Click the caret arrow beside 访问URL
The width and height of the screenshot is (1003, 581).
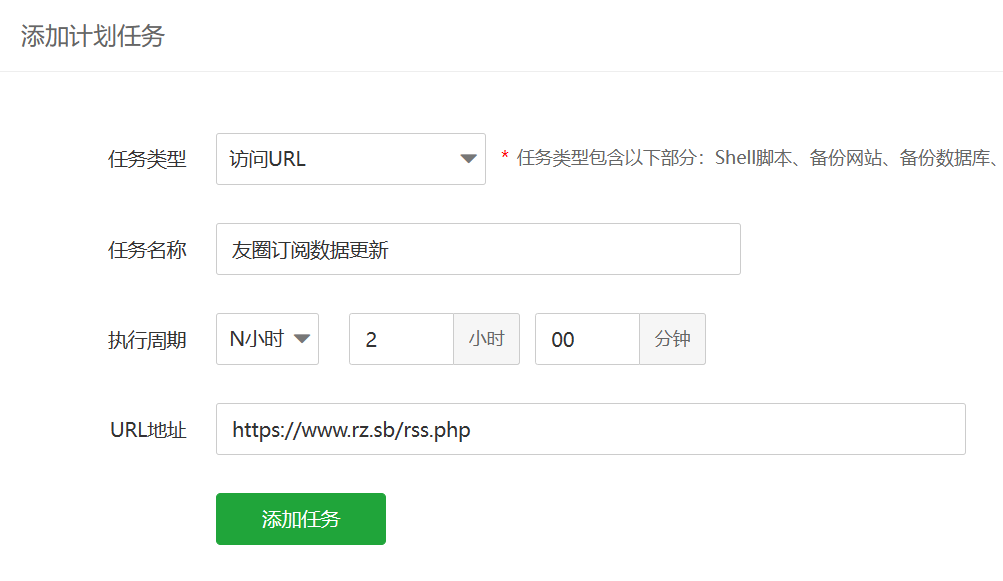[x=468, y=159]
